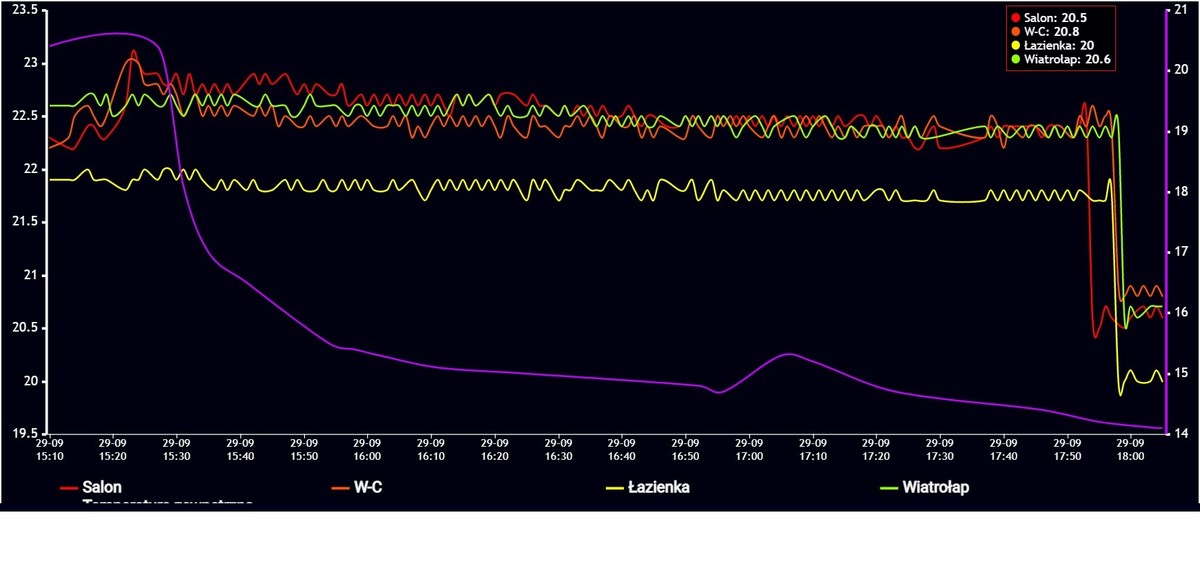Select the green dot beside Wiatrołap: 20.6

(1016, 60)
